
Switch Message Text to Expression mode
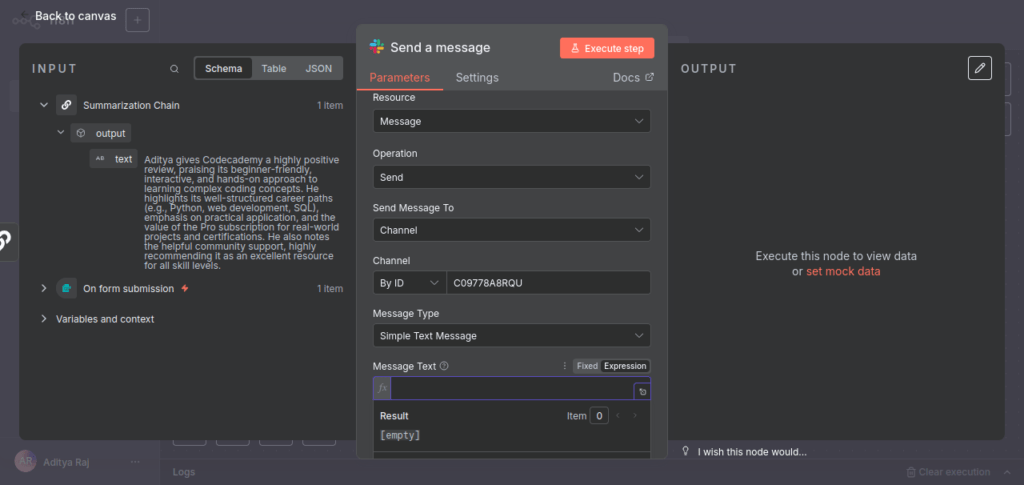tap(625, 366)
